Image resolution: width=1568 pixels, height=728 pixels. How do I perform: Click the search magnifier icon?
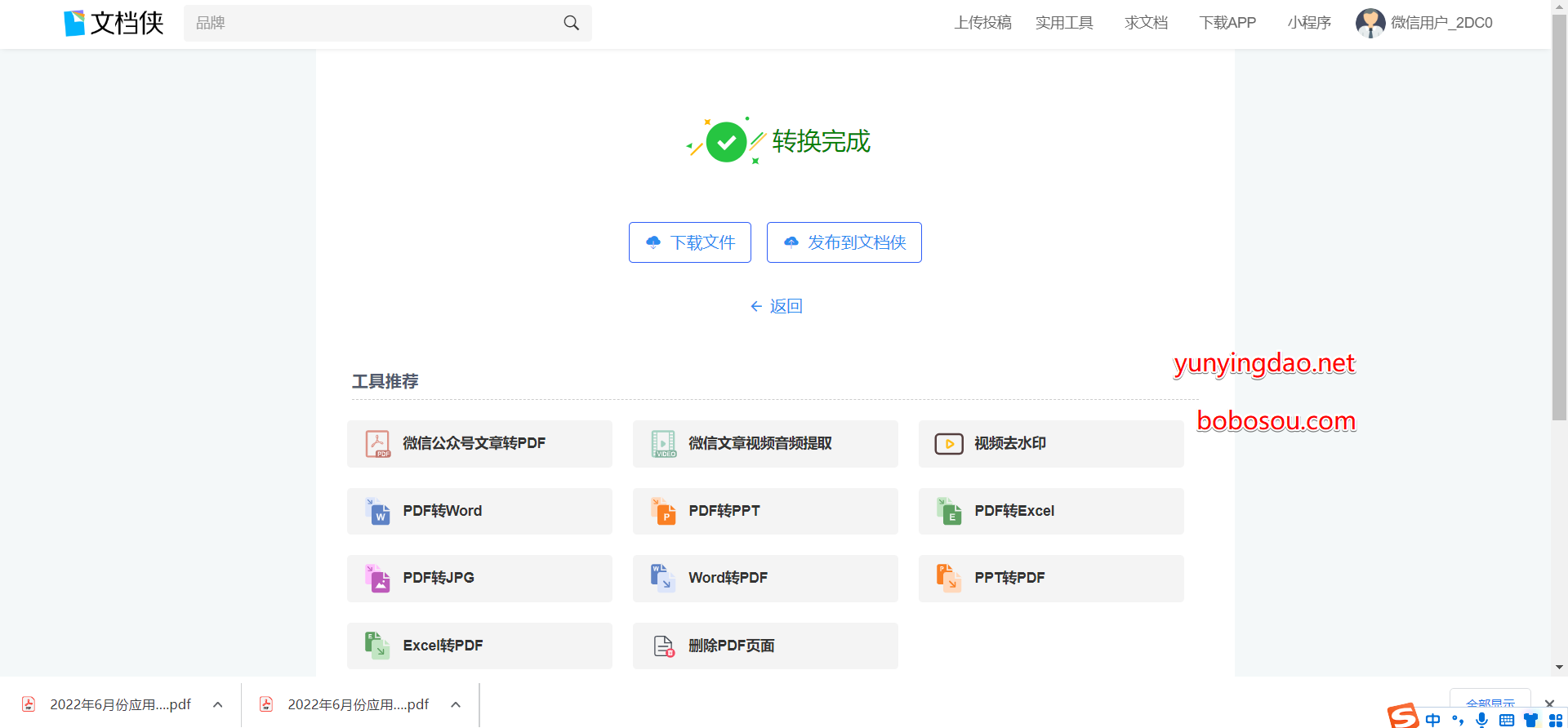pos(571,23)
